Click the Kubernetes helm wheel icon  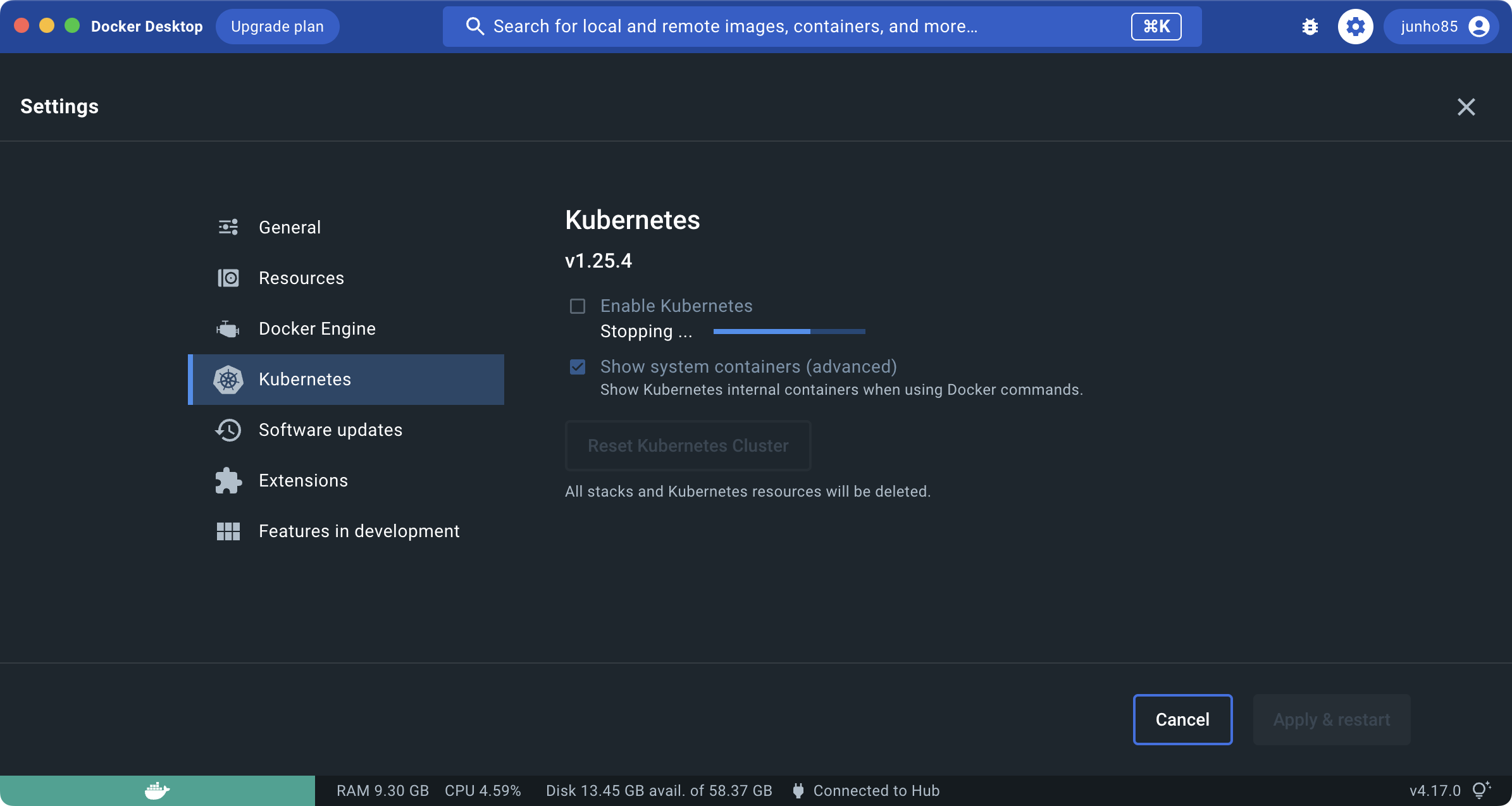[x=228, y=380]
